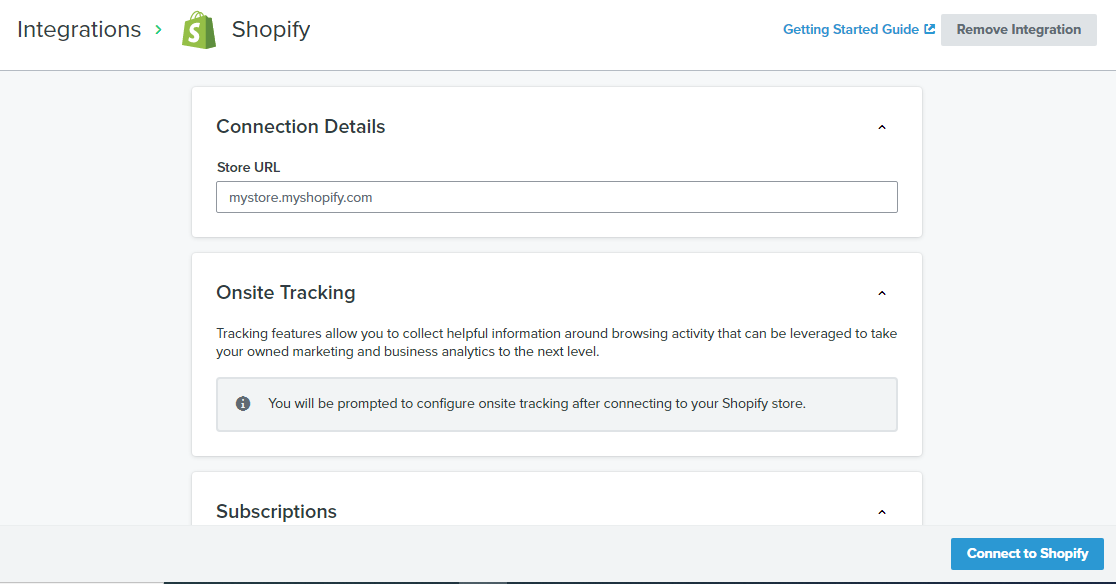Click the Store URL field label
The image size is (1116, 584).
pos(248,168)
